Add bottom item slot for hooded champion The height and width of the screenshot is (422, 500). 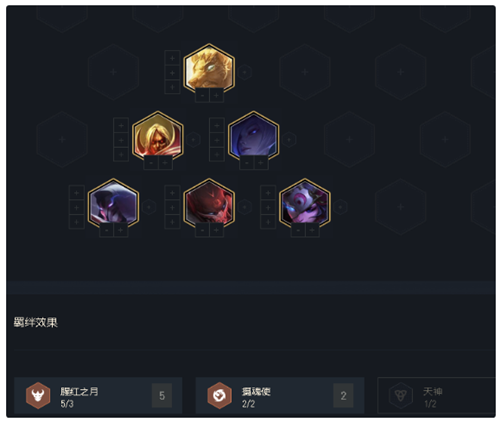(x=76, y=222)
